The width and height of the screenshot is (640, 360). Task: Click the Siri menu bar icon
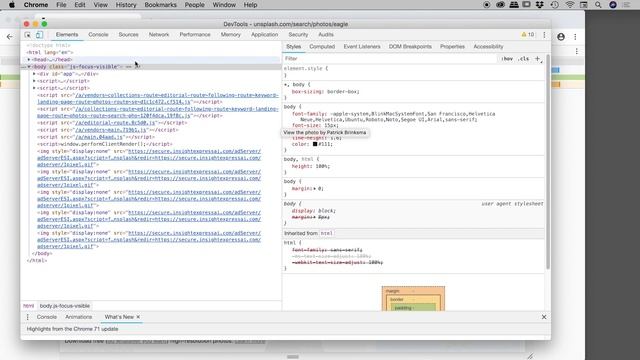pos(613,5)
